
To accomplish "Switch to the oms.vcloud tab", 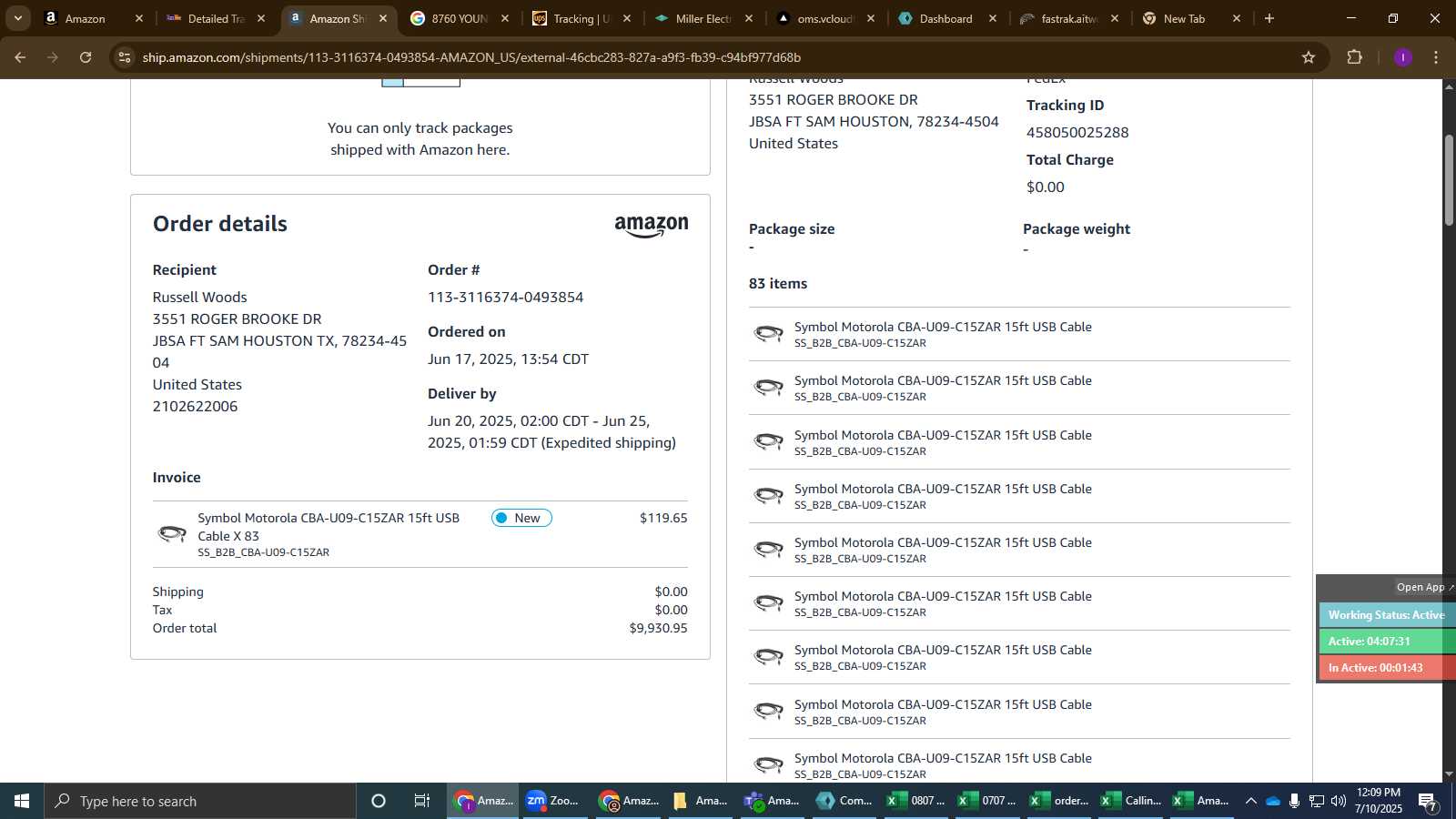I will 825,18.
